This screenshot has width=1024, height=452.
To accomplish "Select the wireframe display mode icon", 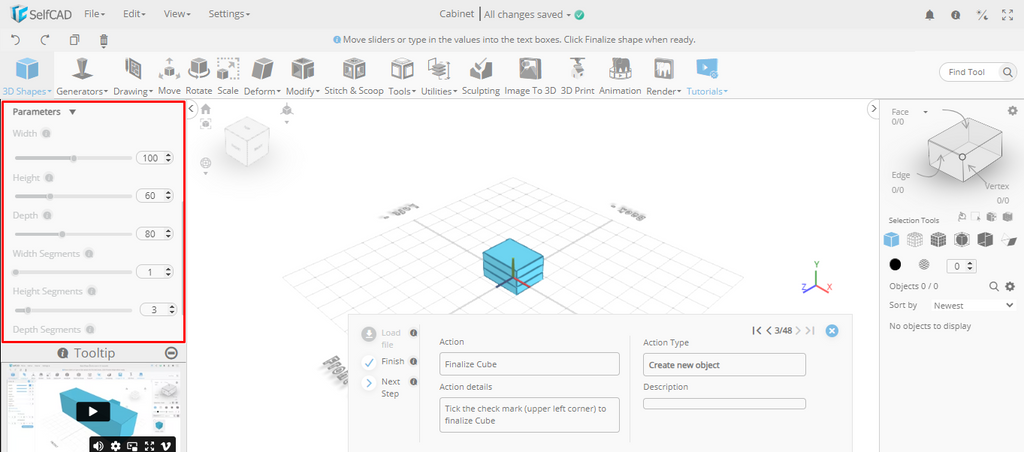I will tap(914, 240).
